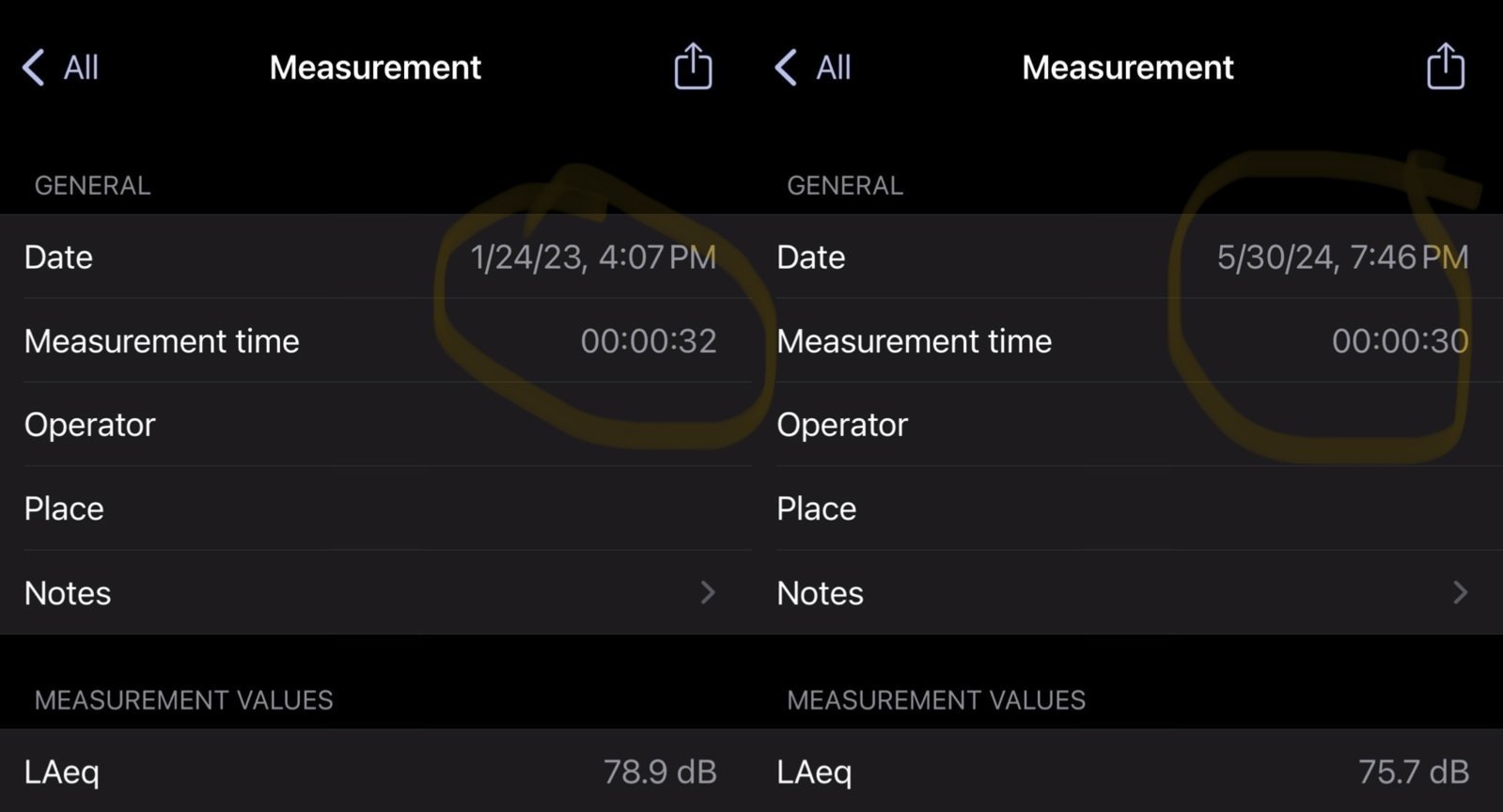This screenshot has height=812, width=1503.
Task: Tap the date 1/24/23, 4:07 PM
Action: coord(593,257)
